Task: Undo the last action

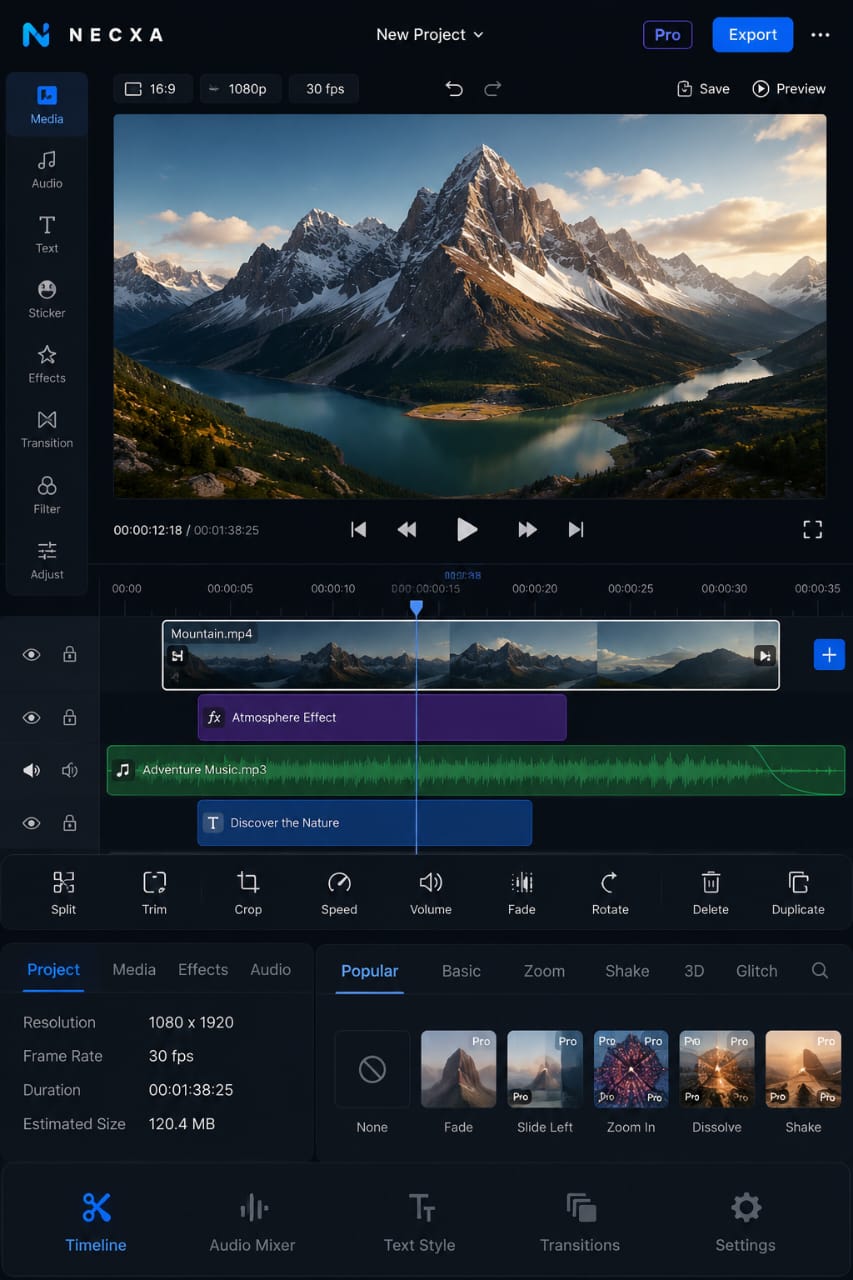Action: point(454,89)
